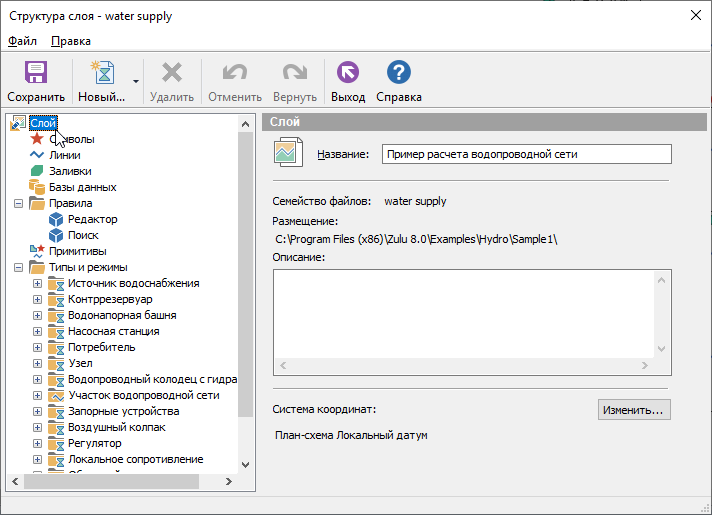Expand the Источник водоснабжения node

click(x=38, y=283)
